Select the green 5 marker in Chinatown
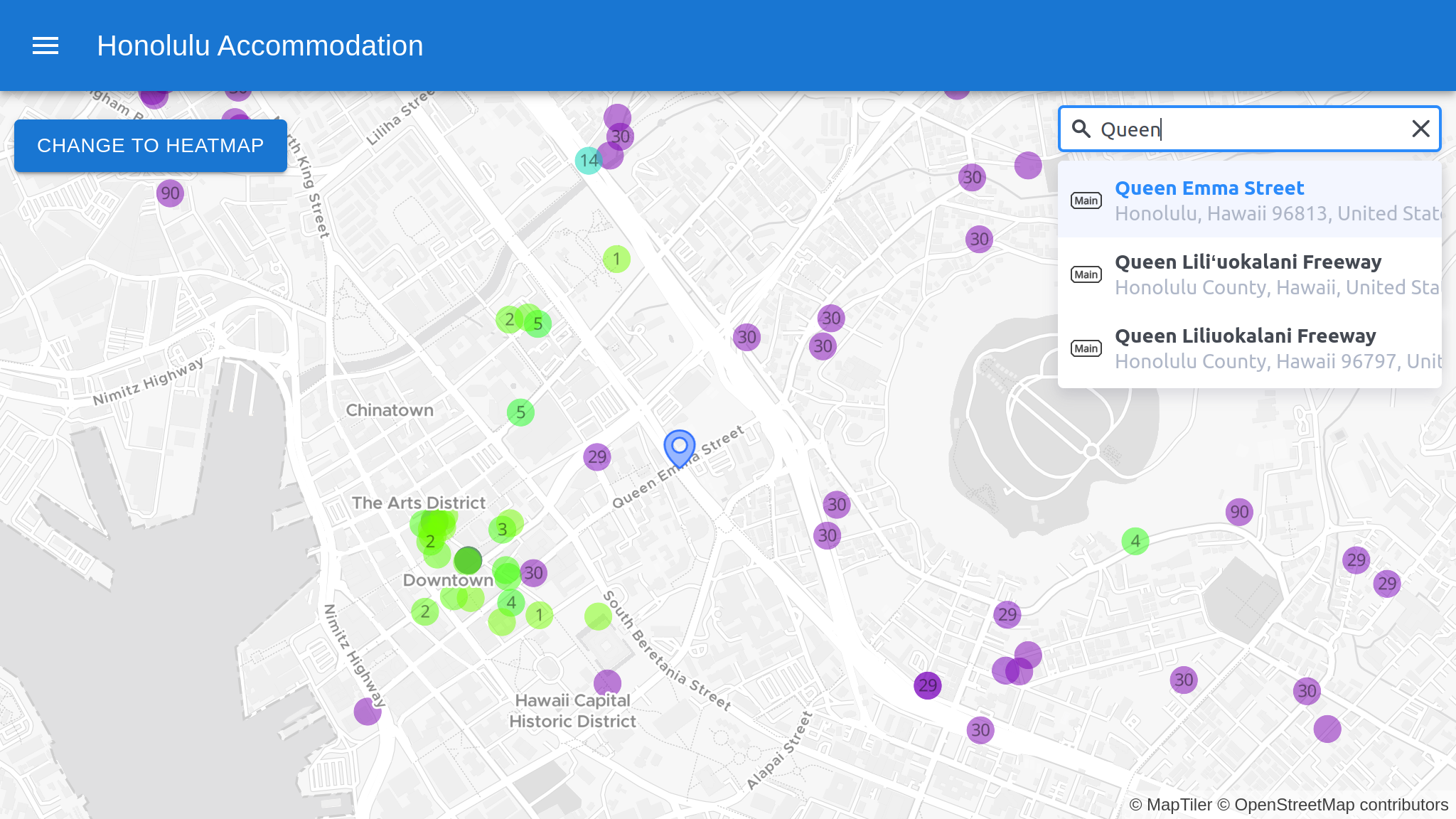This screenshot has width=1456, height=819. tap(520, 412)
